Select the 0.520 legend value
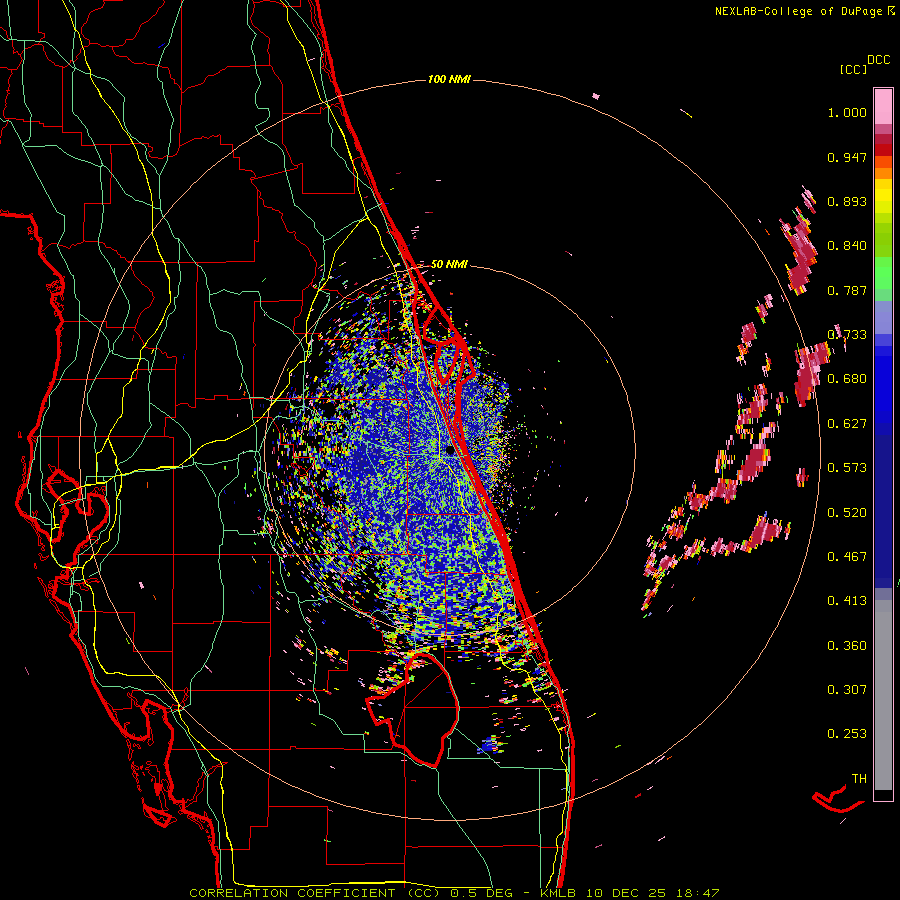Image resolution: width=900 pixels, height=900 pixels. pos(847,513)
